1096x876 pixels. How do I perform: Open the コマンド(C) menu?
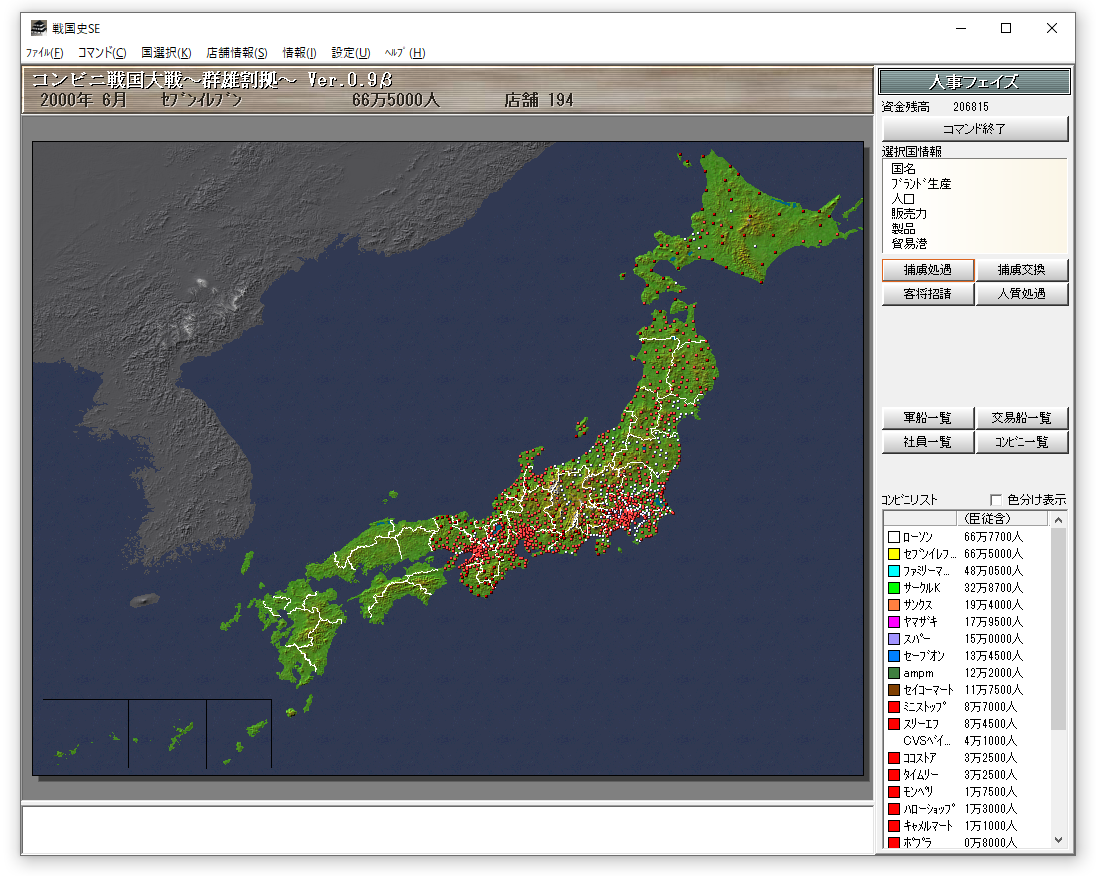[x=102, y=53]
